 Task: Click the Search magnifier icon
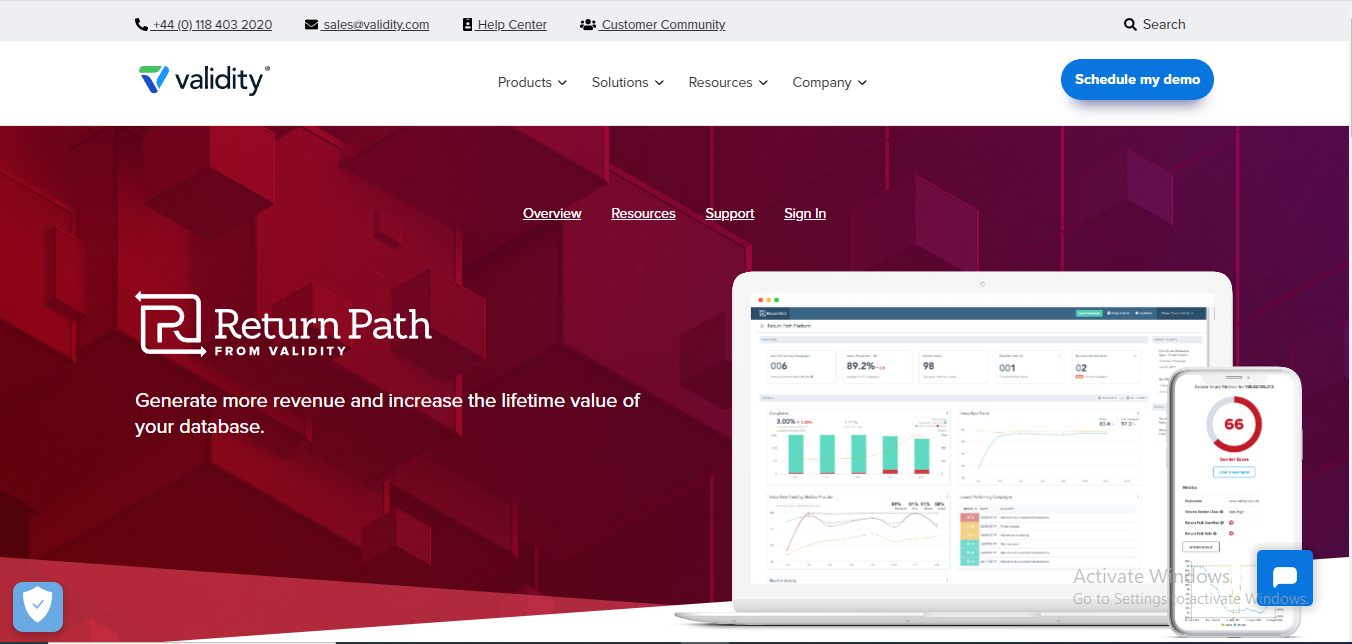tap(1130, 24)
